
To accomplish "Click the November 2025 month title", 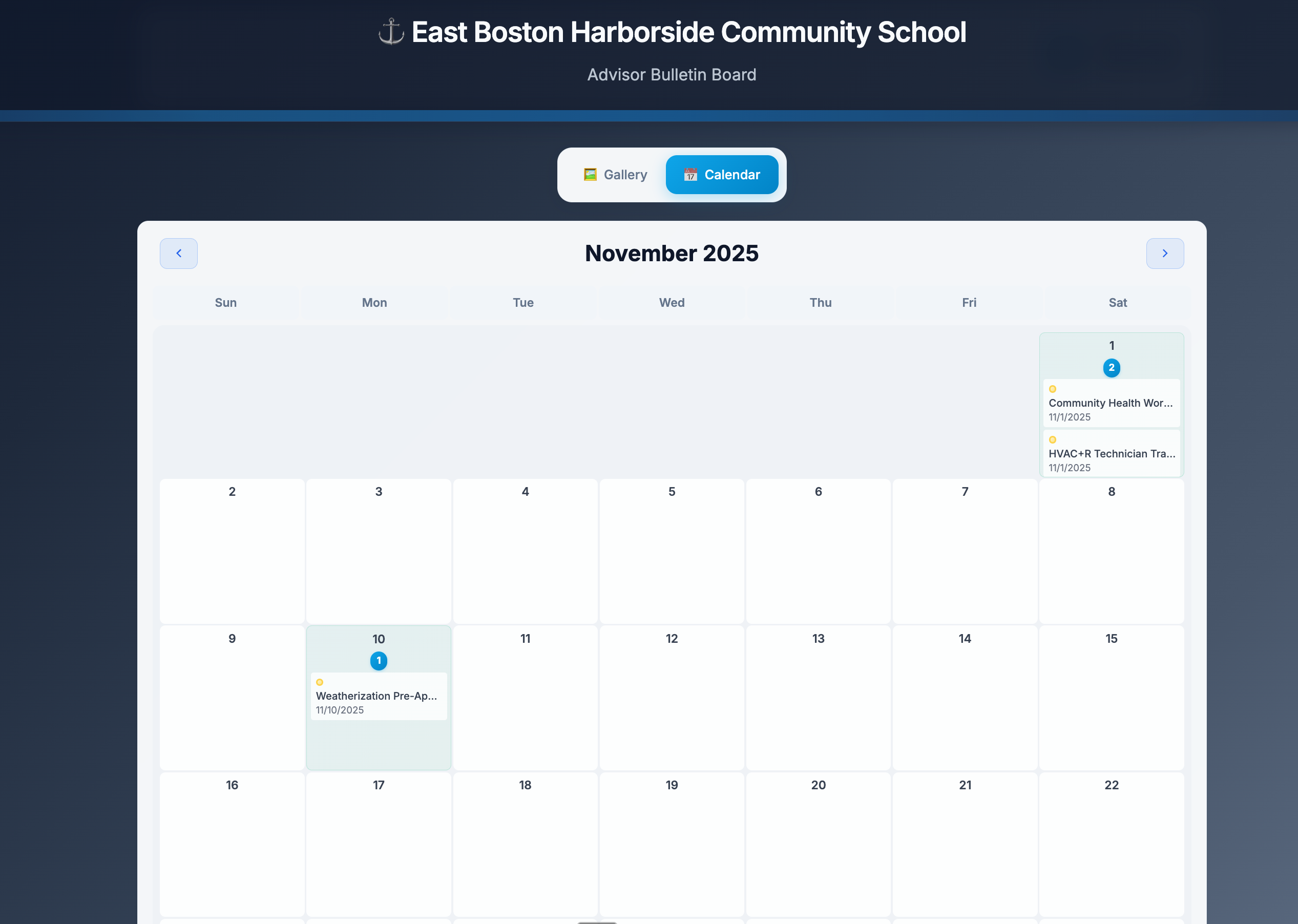I will pos(672,253).
